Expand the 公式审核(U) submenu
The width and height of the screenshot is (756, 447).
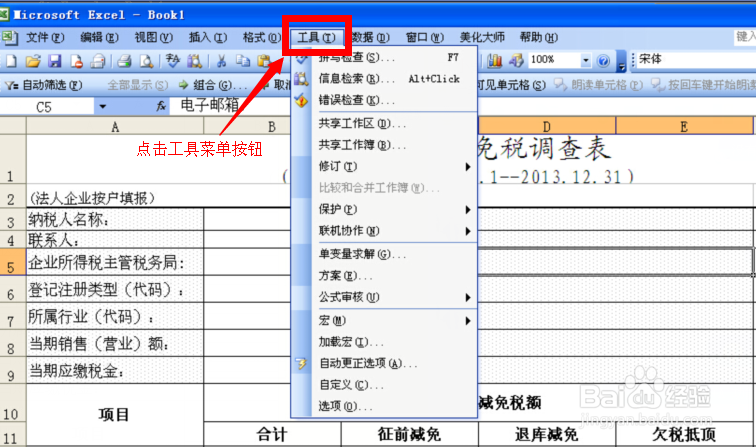[x=384, y=297]
